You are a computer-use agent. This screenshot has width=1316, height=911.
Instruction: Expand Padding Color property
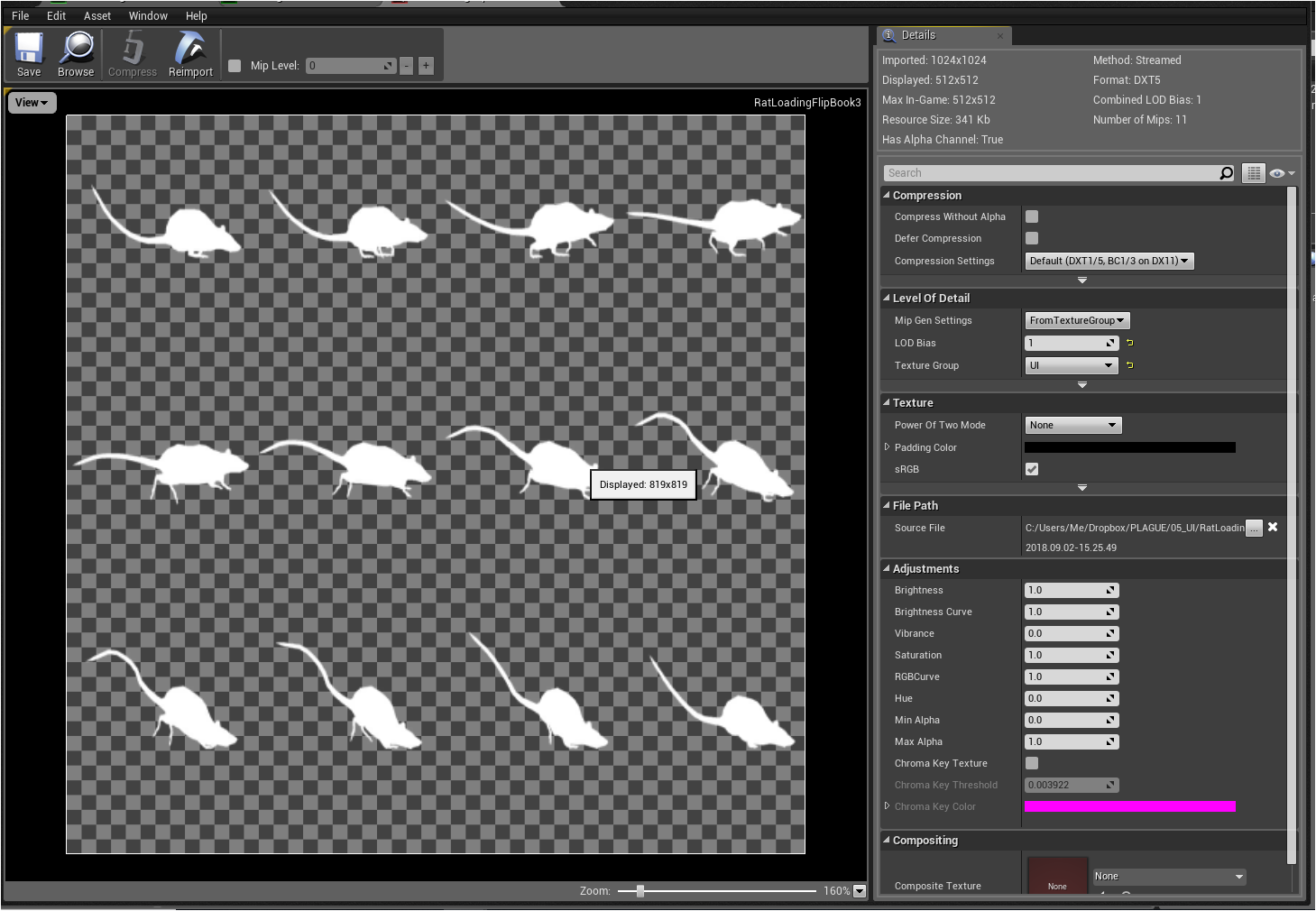(x=888, y=446)
